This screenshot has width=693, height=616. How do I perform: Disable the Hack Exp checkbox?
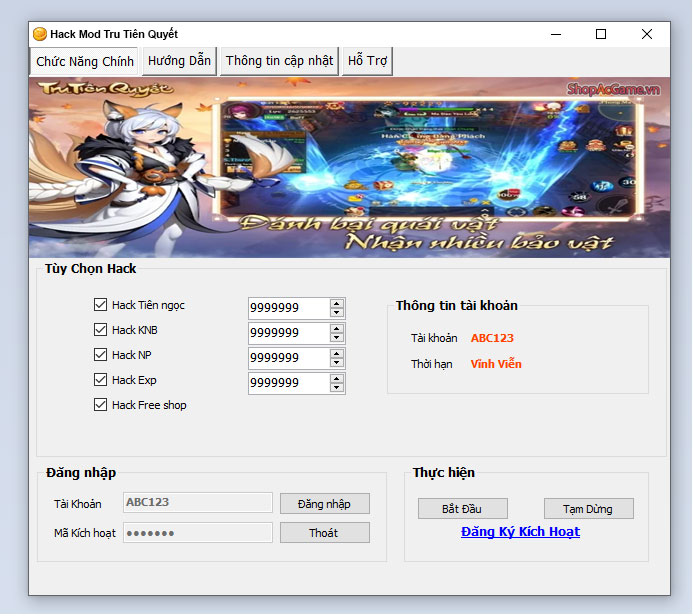[100, 380]
